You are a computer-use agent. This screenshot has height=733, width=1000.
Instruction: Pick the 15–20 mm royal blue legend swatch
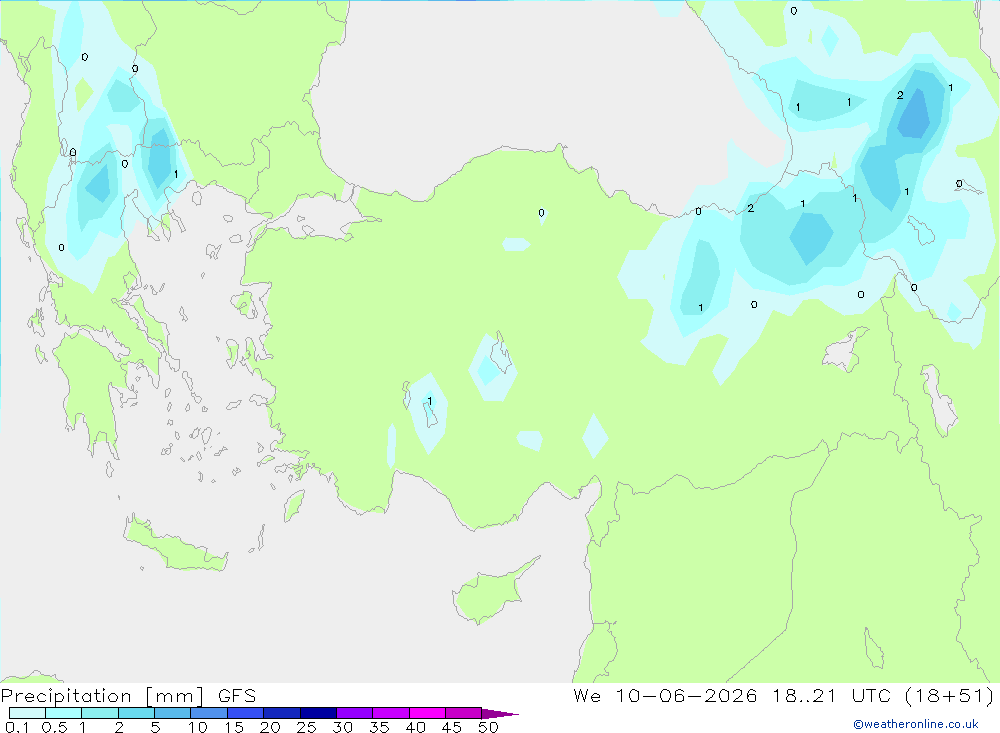point(246,713)
